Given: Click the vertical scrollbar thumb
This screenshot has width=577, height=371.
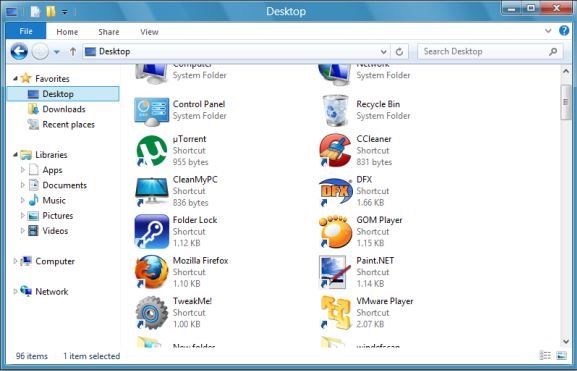Looking at the screenshot, I should click(x=566, y=102).
